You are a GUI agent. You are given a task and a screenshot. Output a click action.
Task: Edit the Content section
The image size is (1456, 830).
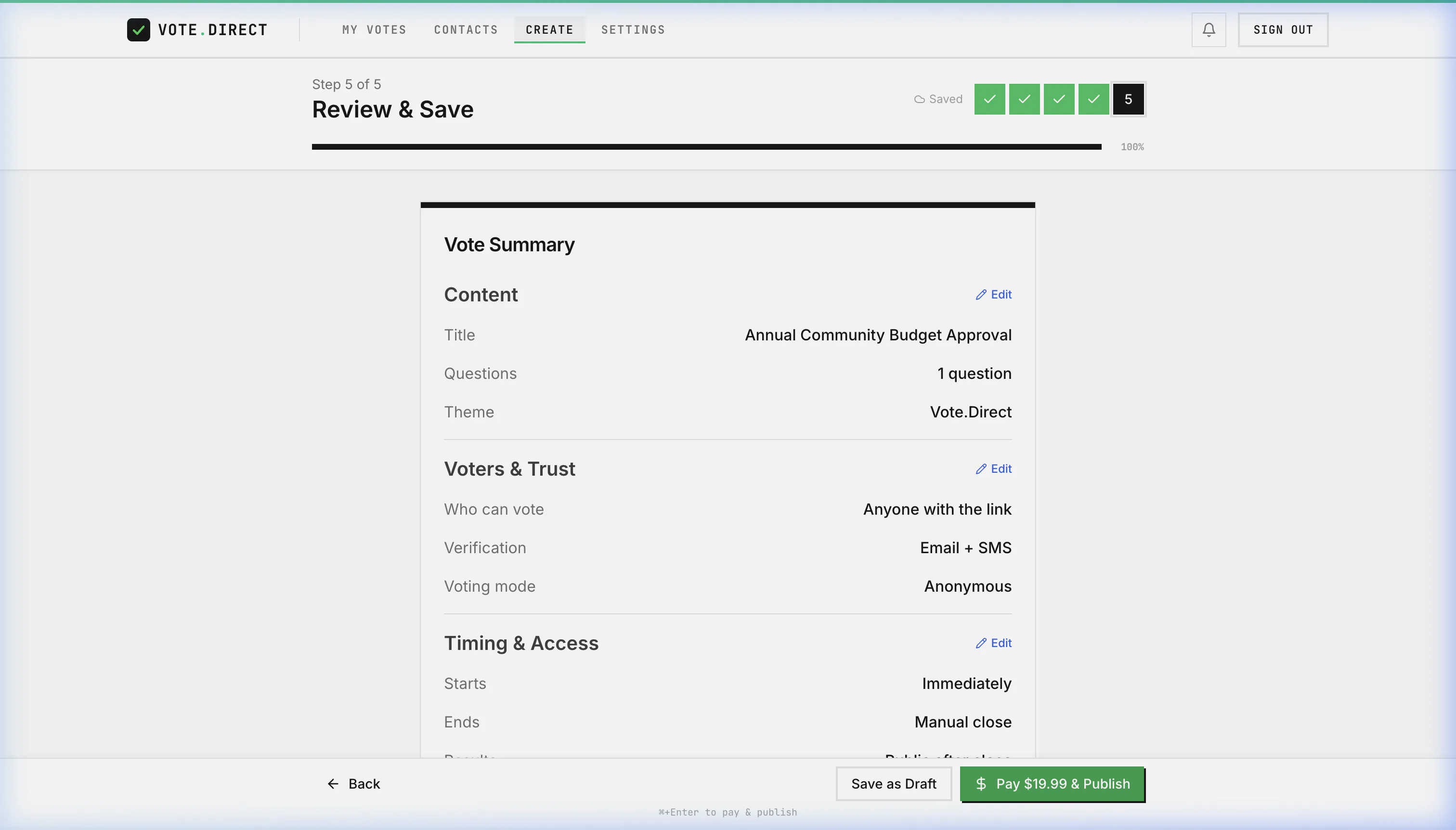(x=994, y=295)
